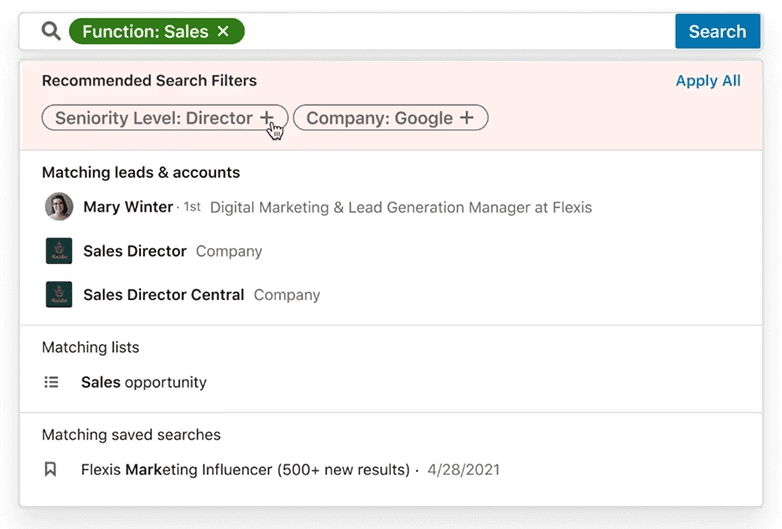
Task: Click the bookmark saved search icon
Action: click(51, 469)
